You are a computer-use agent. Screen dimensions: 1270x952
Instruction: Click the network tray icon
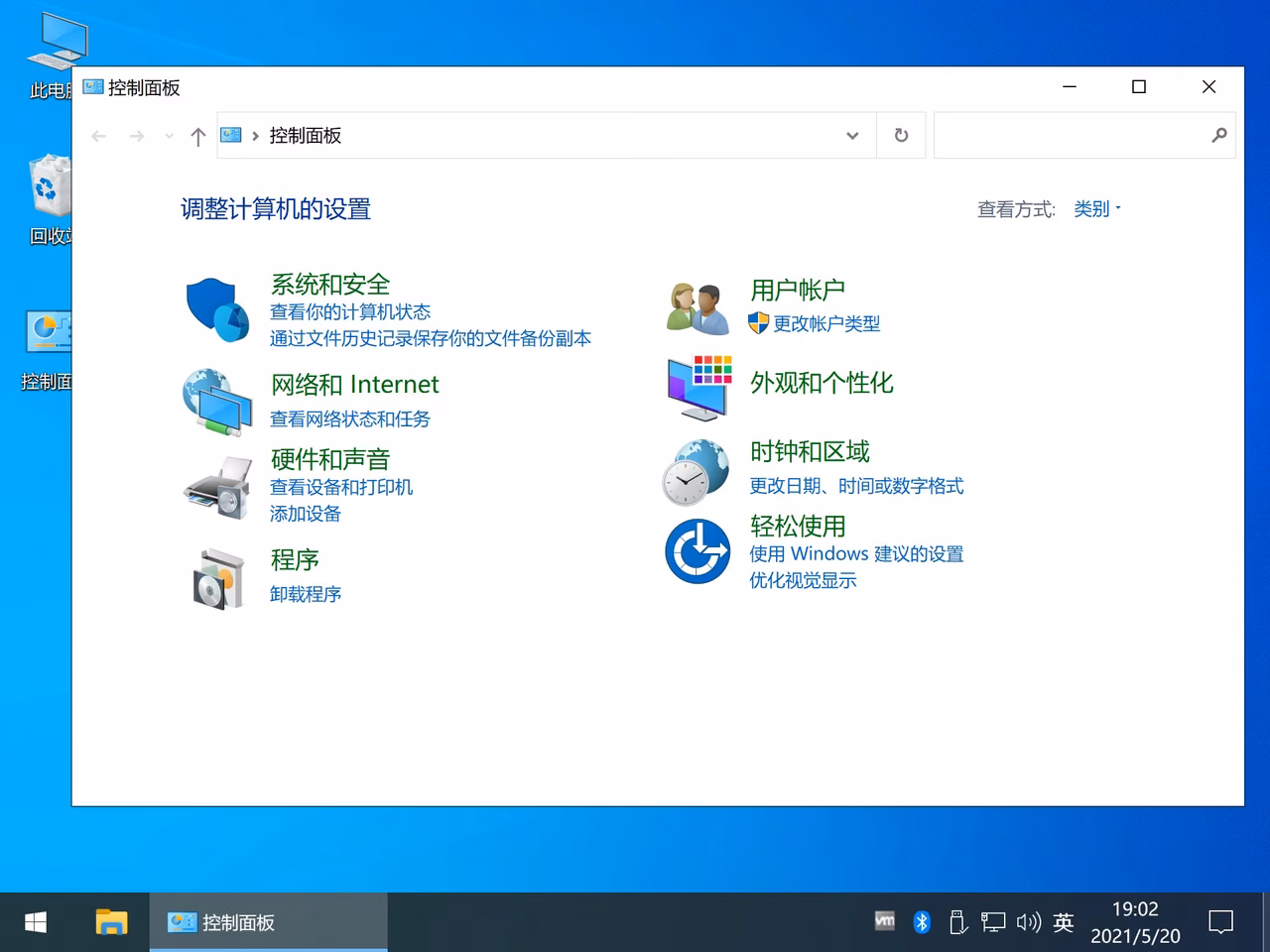(993, 922)
